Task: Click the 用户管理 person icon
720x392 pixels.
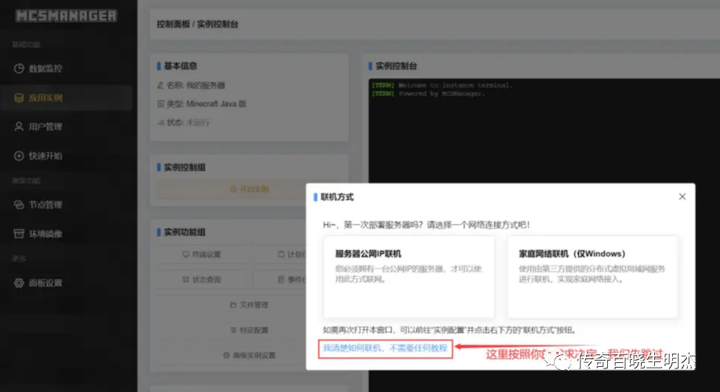Action: click(x=19, y=127)
